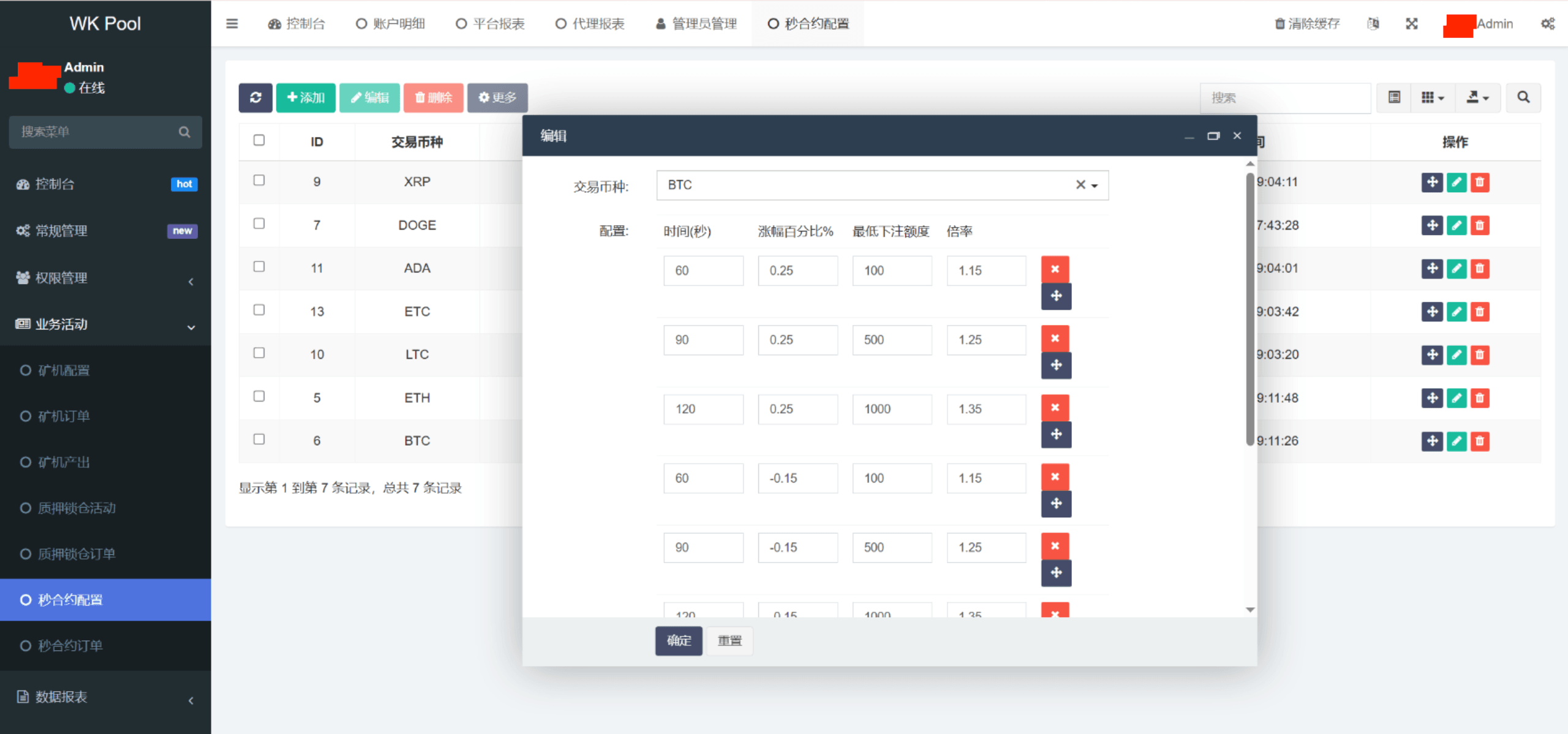Click the drag-move icon for the ADA row
The width and height of the screenshot is (1568, 734).
[1431, 269]
